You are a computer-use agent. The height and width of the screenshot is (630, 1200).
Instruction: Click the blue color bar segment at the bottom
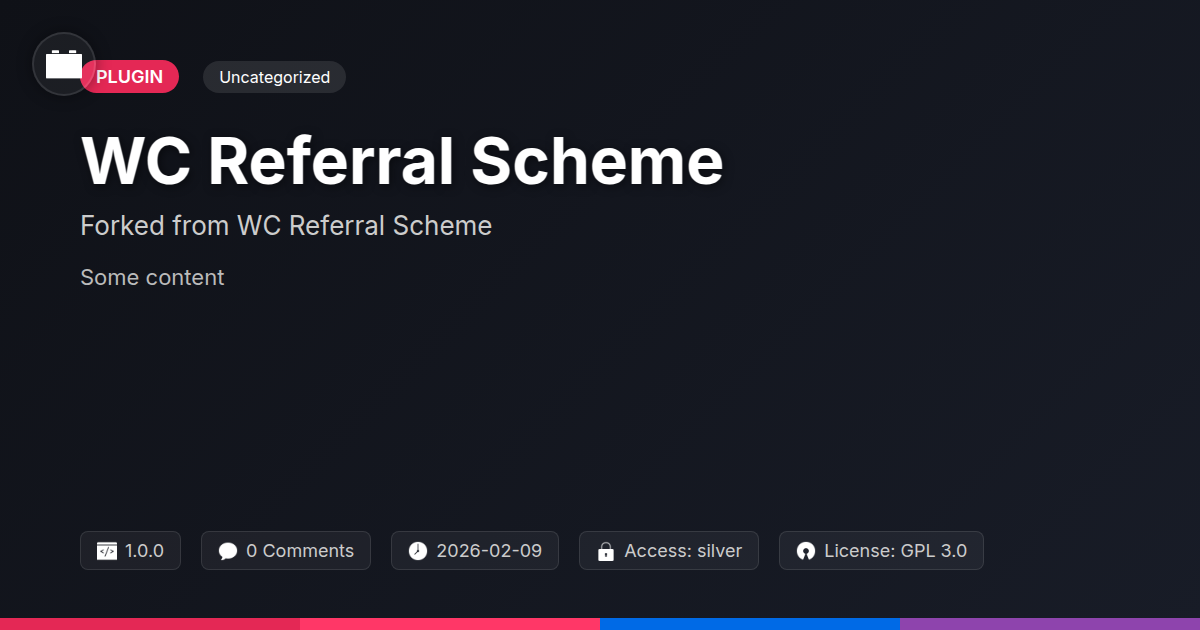click(x=750, y=624)
